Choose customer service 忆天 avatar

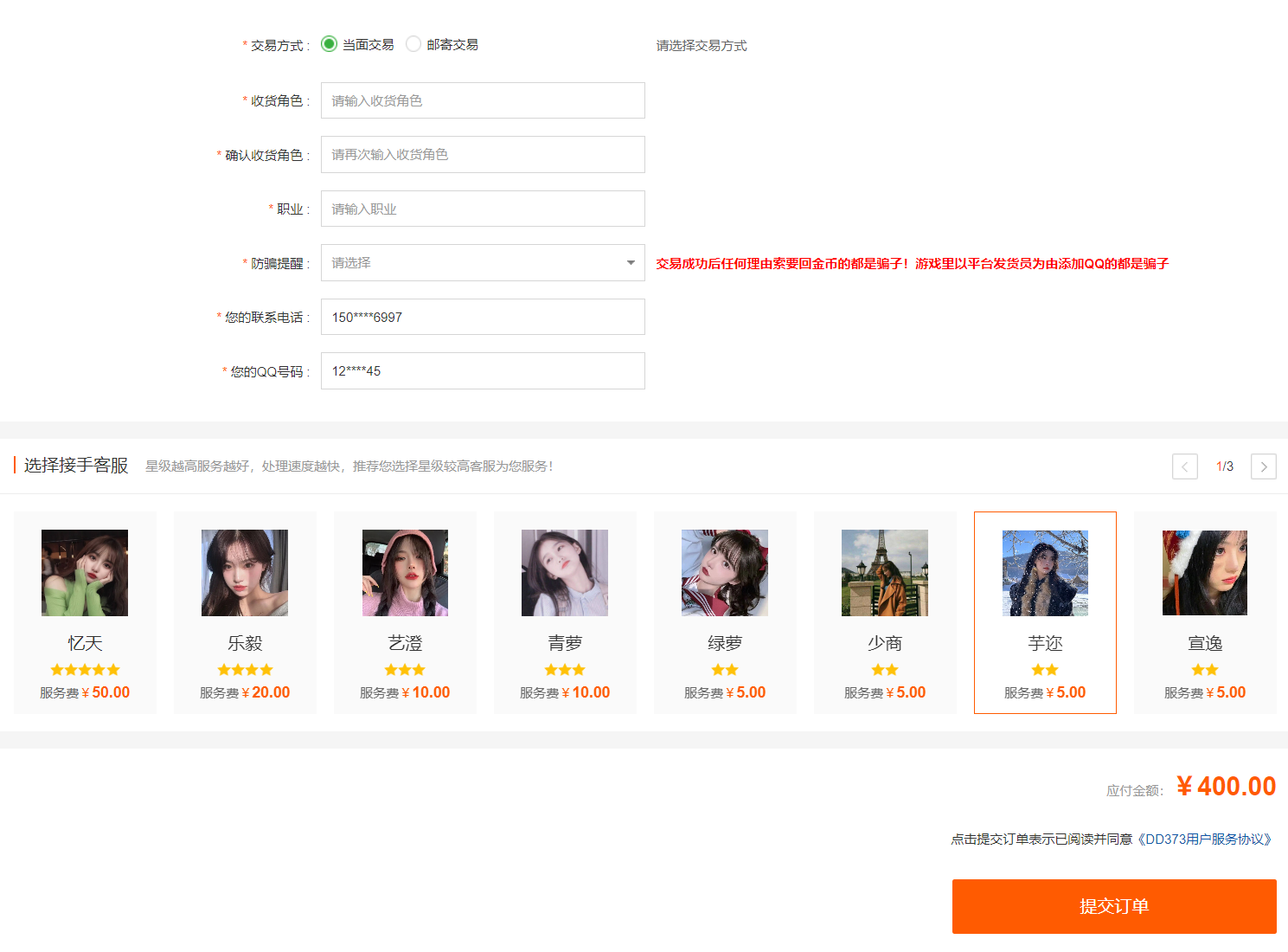click(x=85, y=573)
